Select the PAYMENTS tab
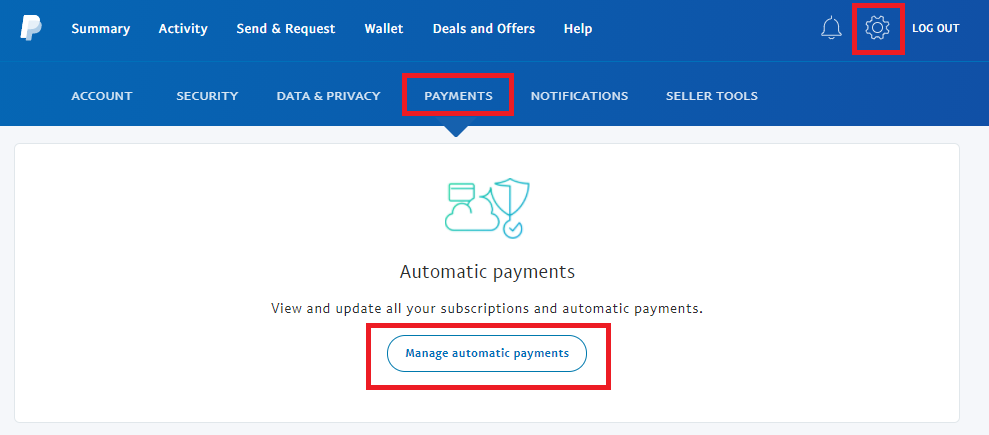 [x=459, y=96]
